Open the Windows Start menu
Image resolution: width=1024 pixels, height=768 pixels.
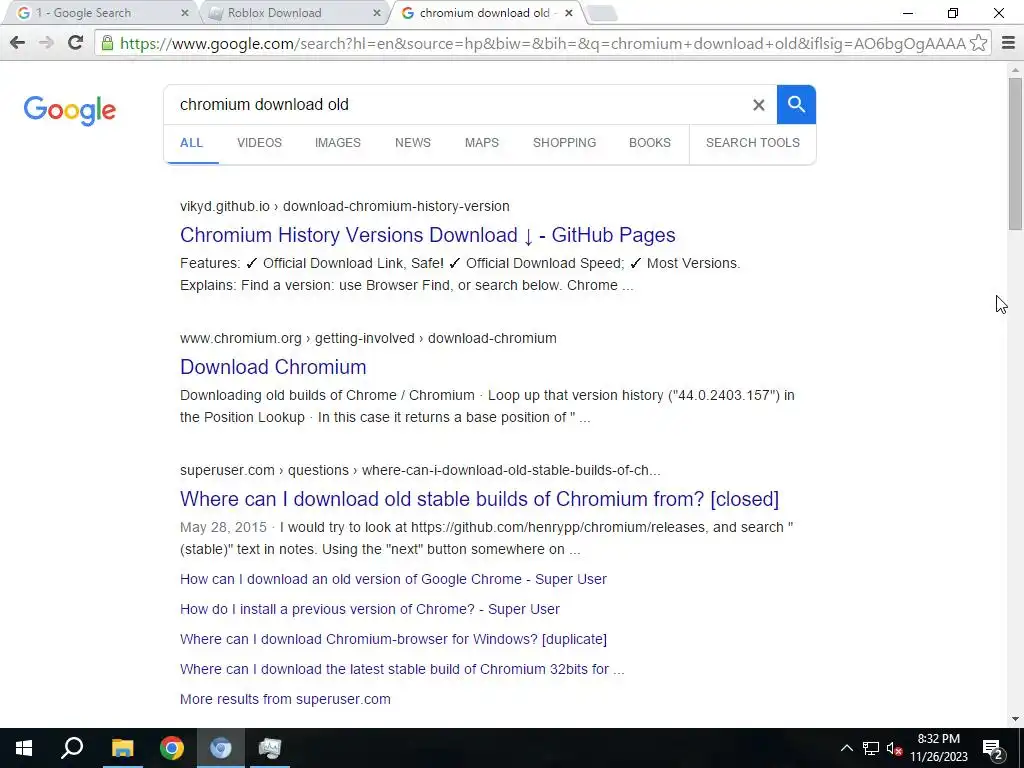tap(24, 748)
